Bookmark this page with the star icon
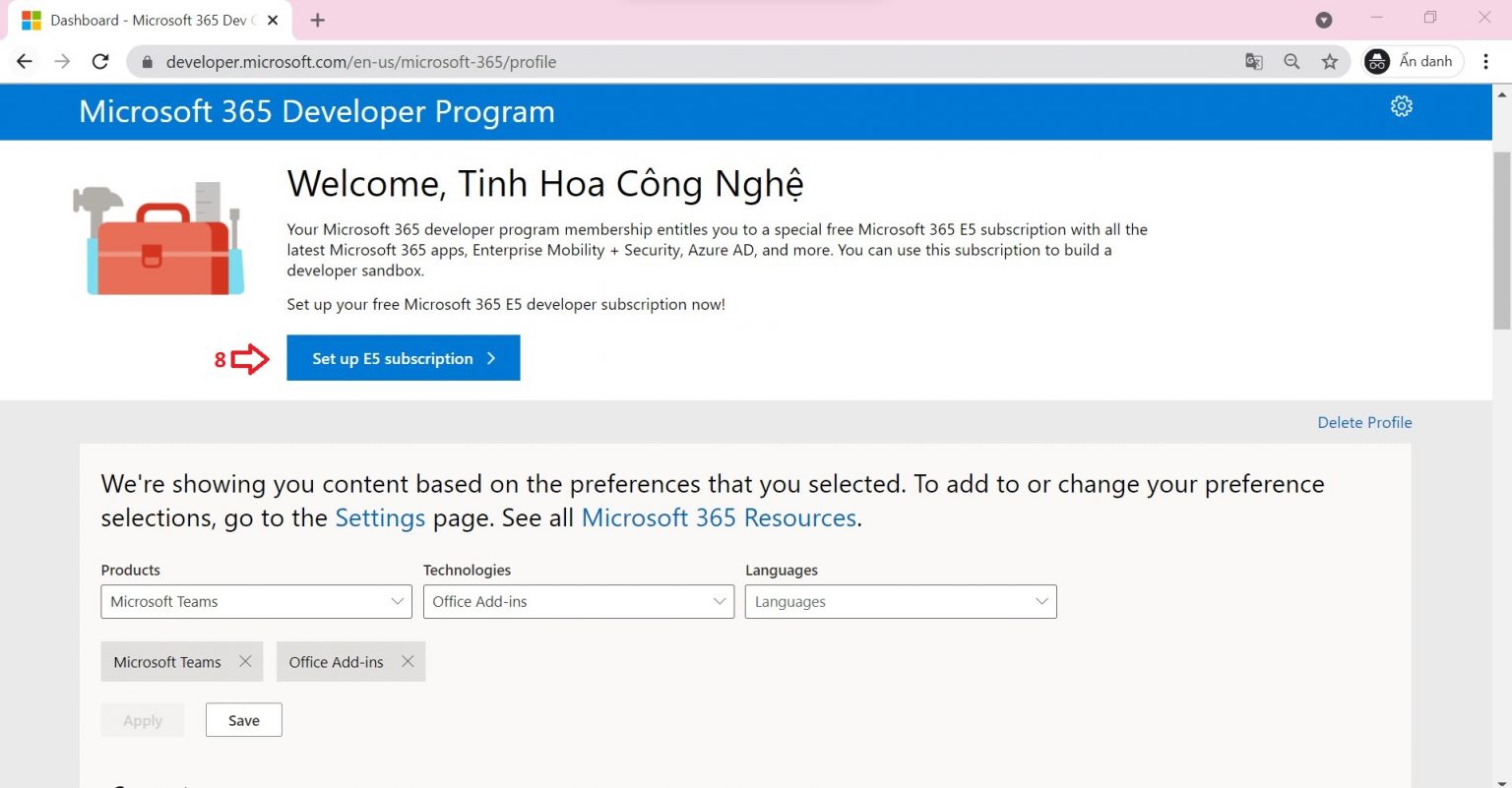 1330,61
